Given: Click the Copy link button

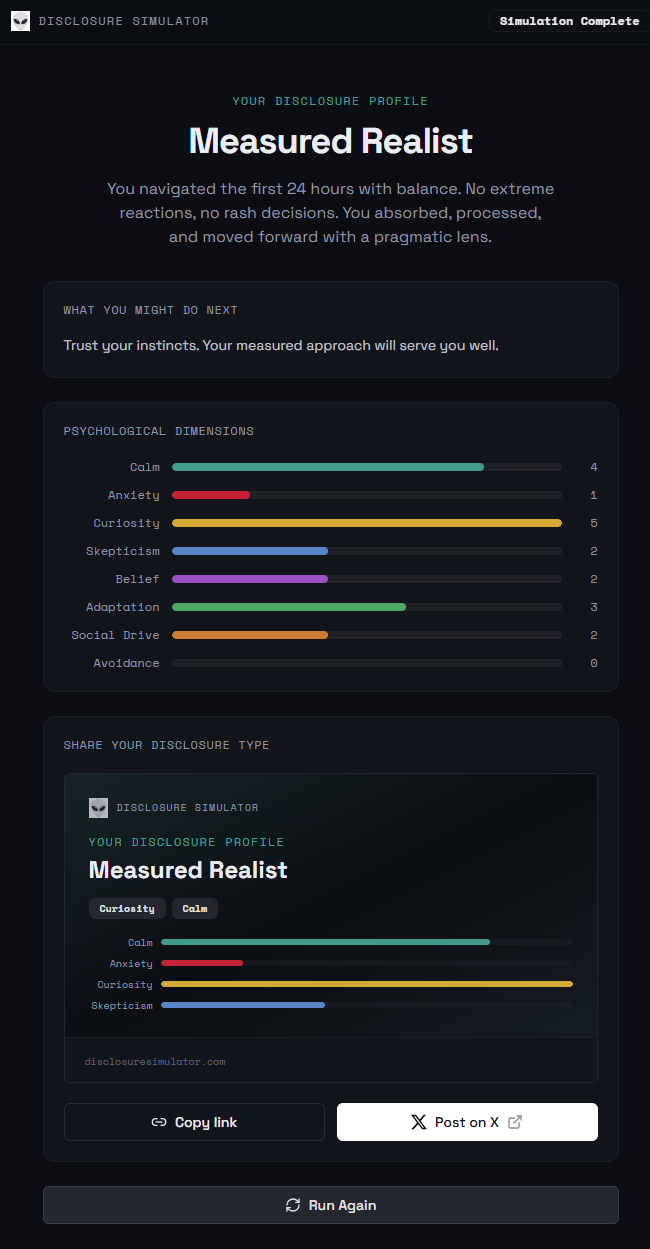Looking at the screenshot, I should pos(194,1122).
